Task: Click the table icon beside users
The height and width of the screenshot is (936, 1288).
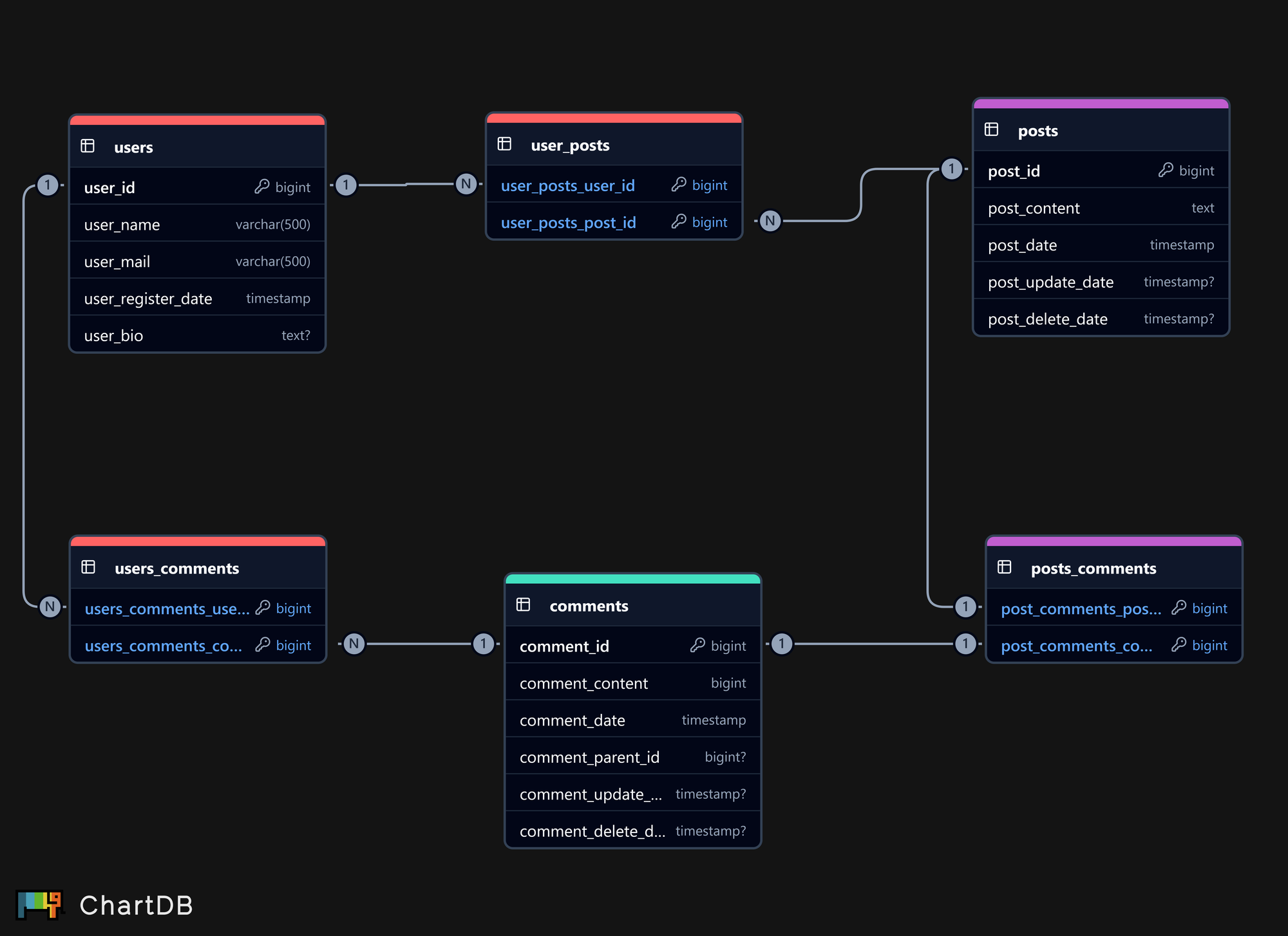Action: click(88, 146)
